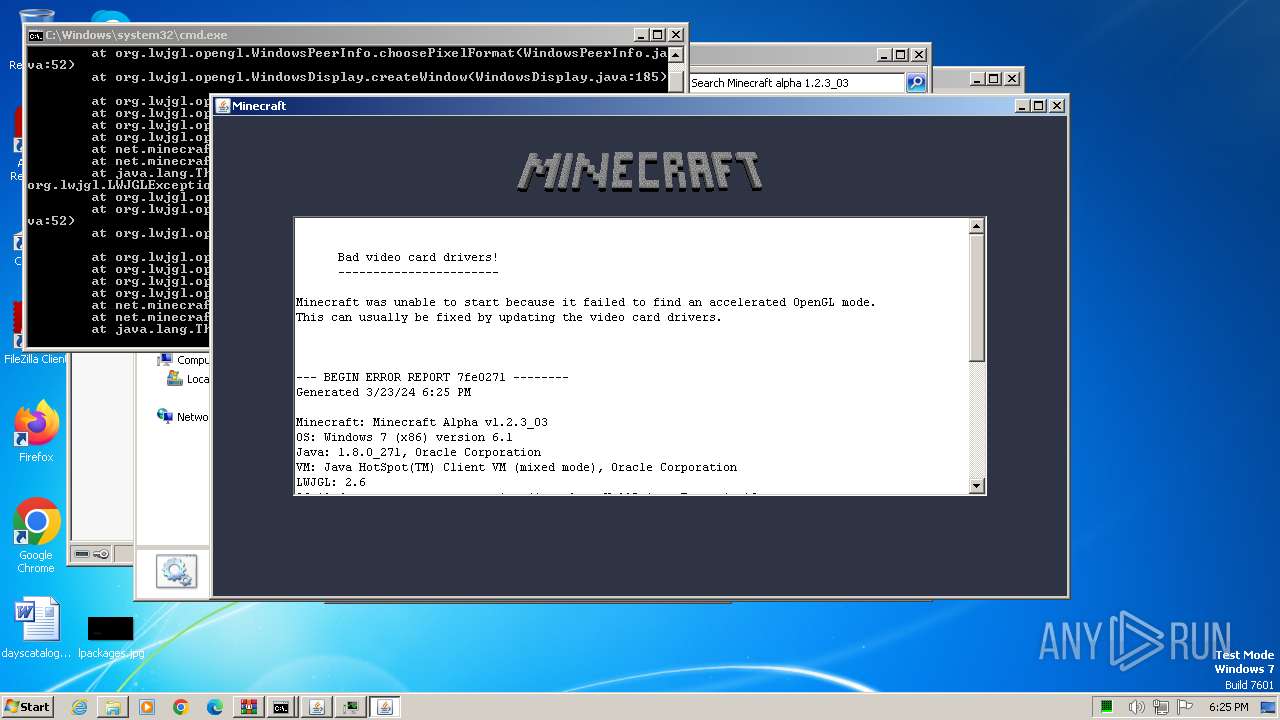Screen dimensions: 1280x720
Task: Click the error report scrollbar thumb
Action: pos(977,297)
